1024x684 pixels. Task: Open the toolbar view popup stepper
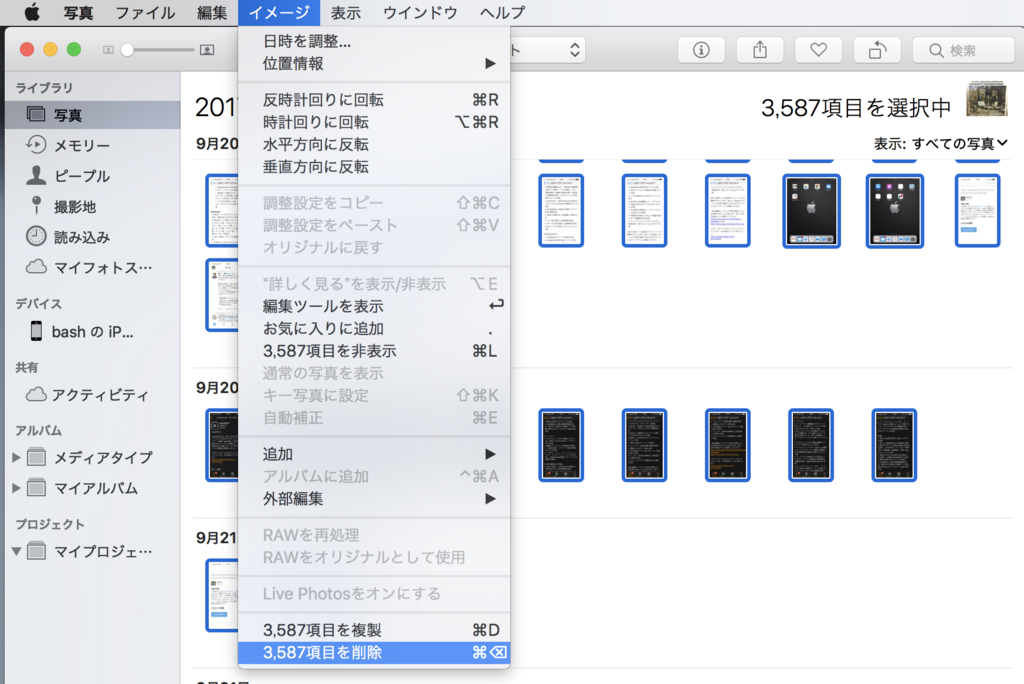point(575,50)
